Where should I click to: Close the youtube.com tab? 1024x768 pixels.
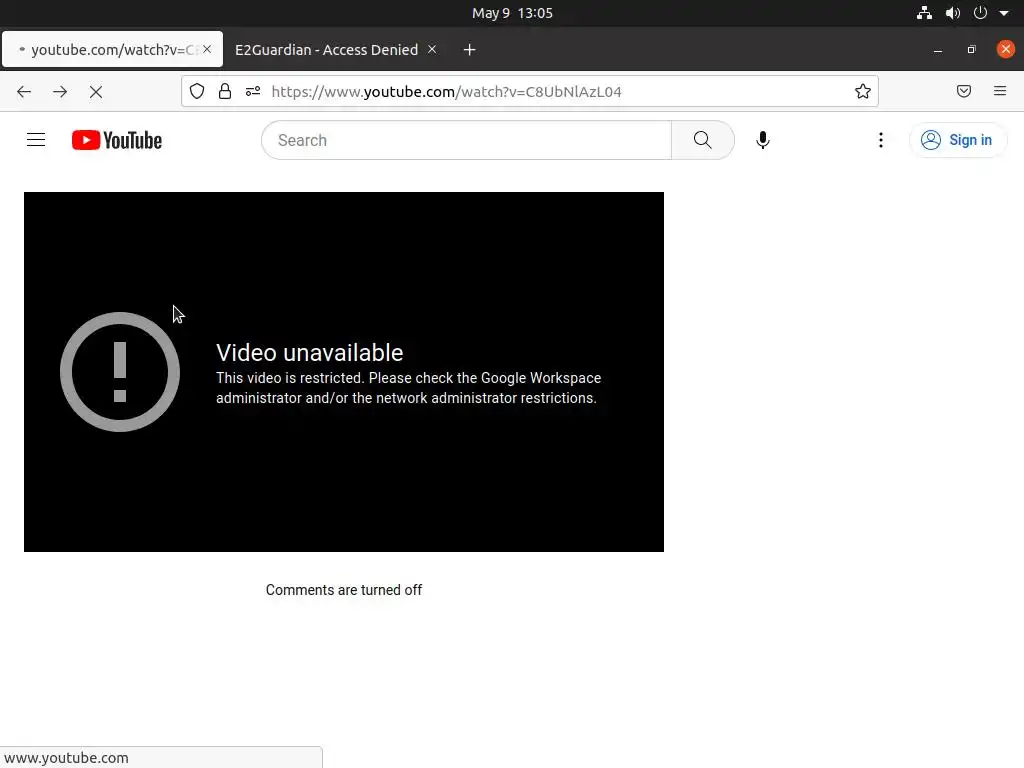pos(207,49)
